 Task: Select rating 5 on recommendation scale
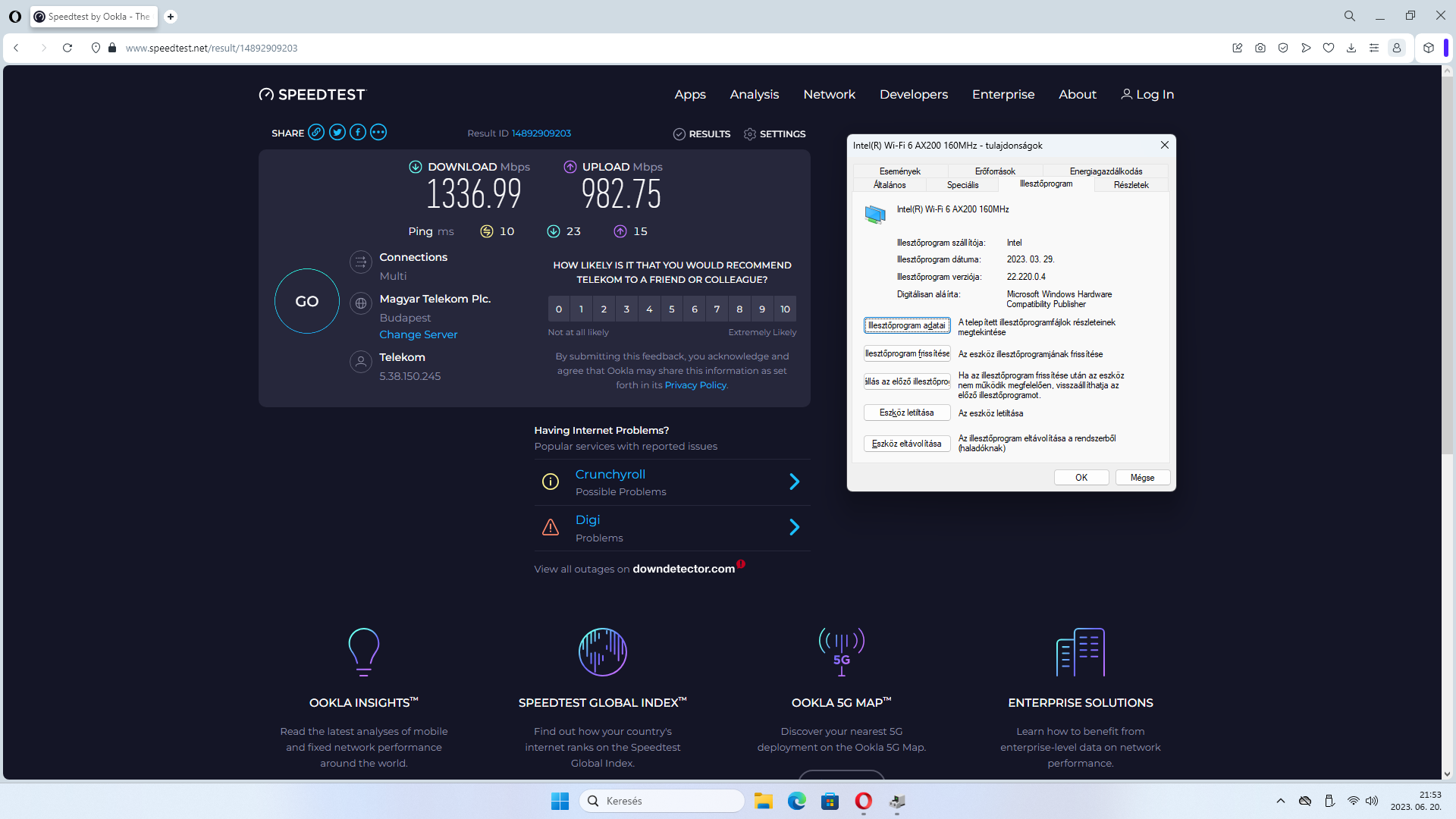(x=672, y=309)
